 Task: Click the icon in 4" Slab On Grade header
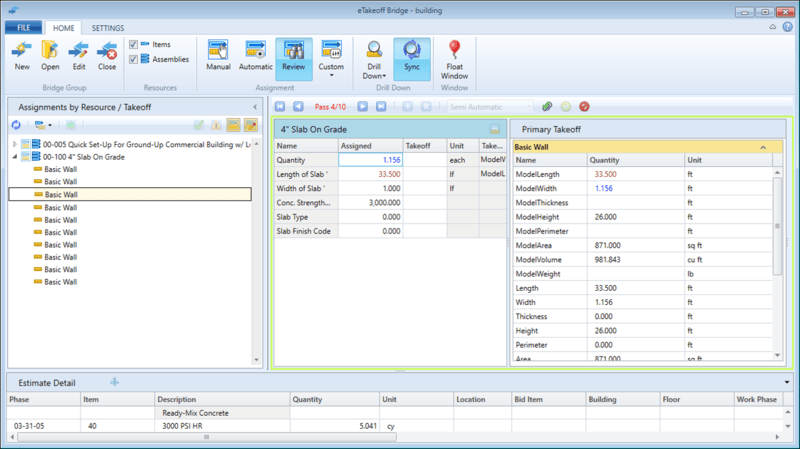pos(495,129)
